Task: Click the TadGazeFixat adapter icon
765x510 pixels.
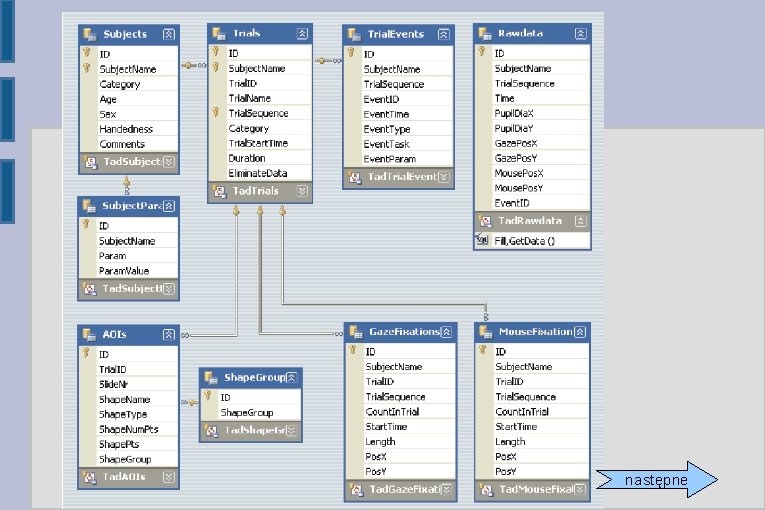Action: click(357, 490)
